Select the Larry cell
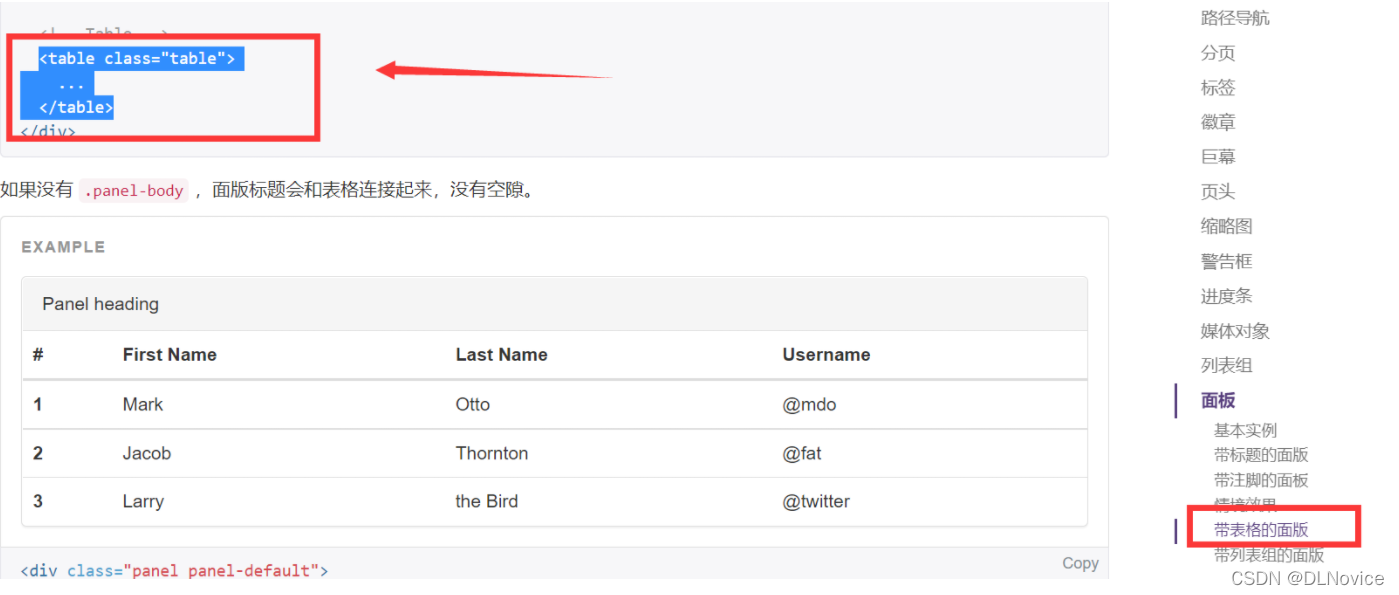The height and width of the screenshot is (595, 1399). [142, 501]
